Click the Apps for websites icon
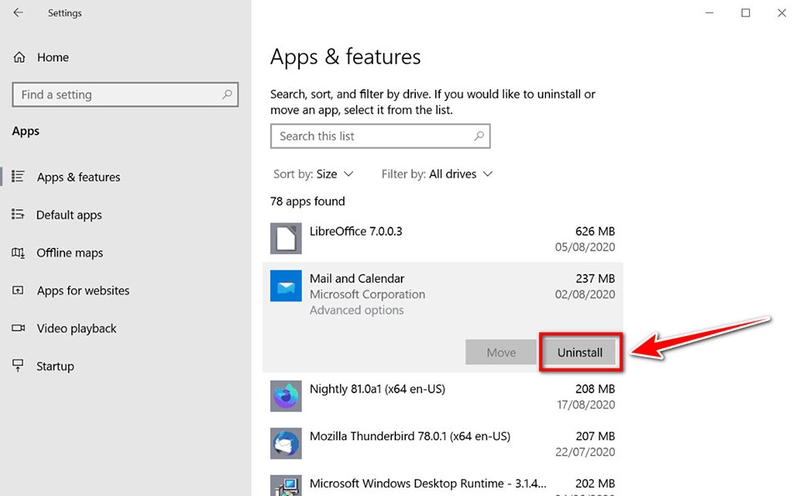 18,290
